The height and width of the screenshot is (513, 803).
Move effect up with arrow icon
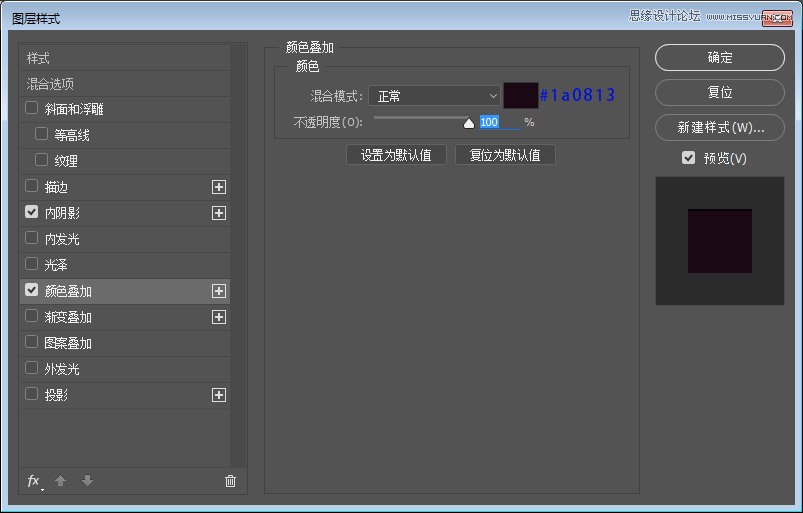(60, 481)
